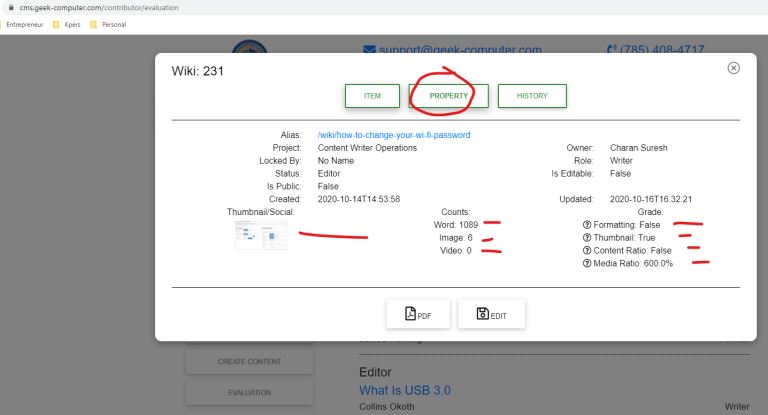Image resolution: width=768 pixels, height=415 pixels.
Task: Click the lock icon in address bar
Action: pyautogui.click(x=11, y=7)
